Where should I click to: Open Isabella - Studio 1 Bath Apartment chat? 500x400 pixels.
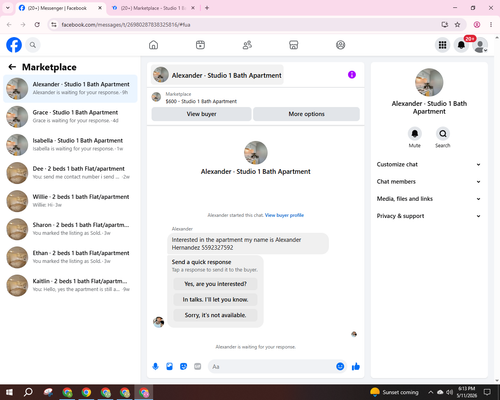(x=70, y=145)
